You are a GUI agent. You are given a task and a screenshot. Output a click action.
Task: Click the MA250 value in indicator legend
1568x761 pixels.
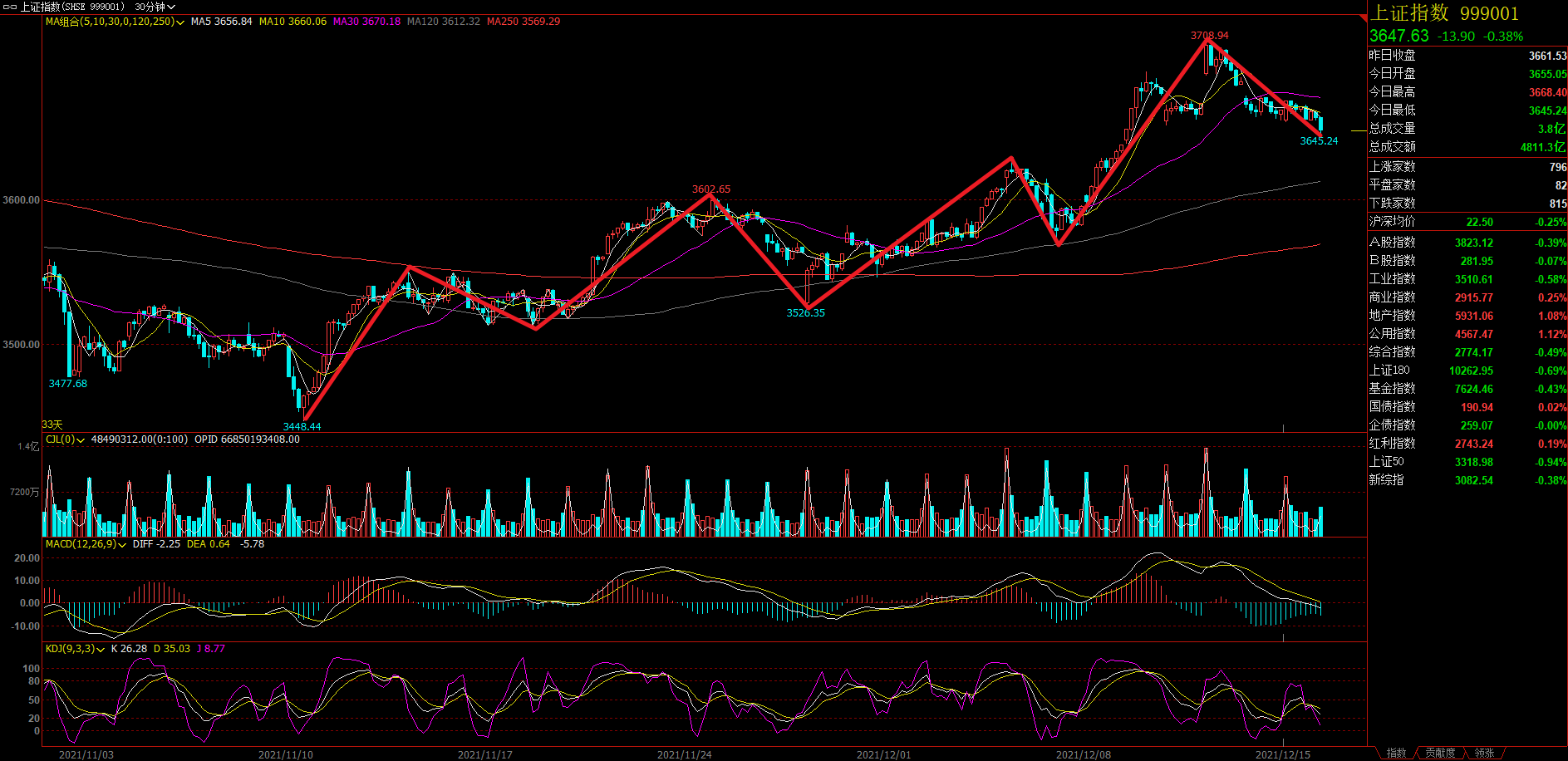click(x=523, y=22)
